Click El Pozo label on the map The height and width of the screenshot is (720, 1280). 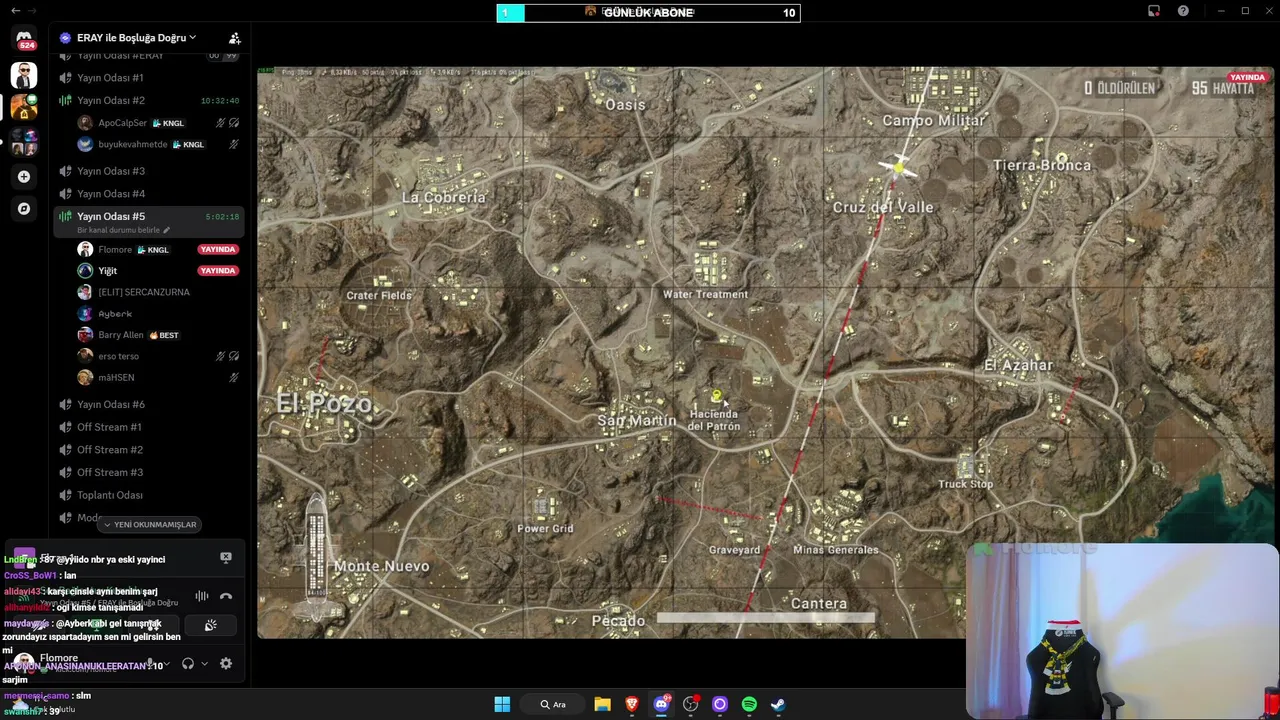tap(324, 404)
